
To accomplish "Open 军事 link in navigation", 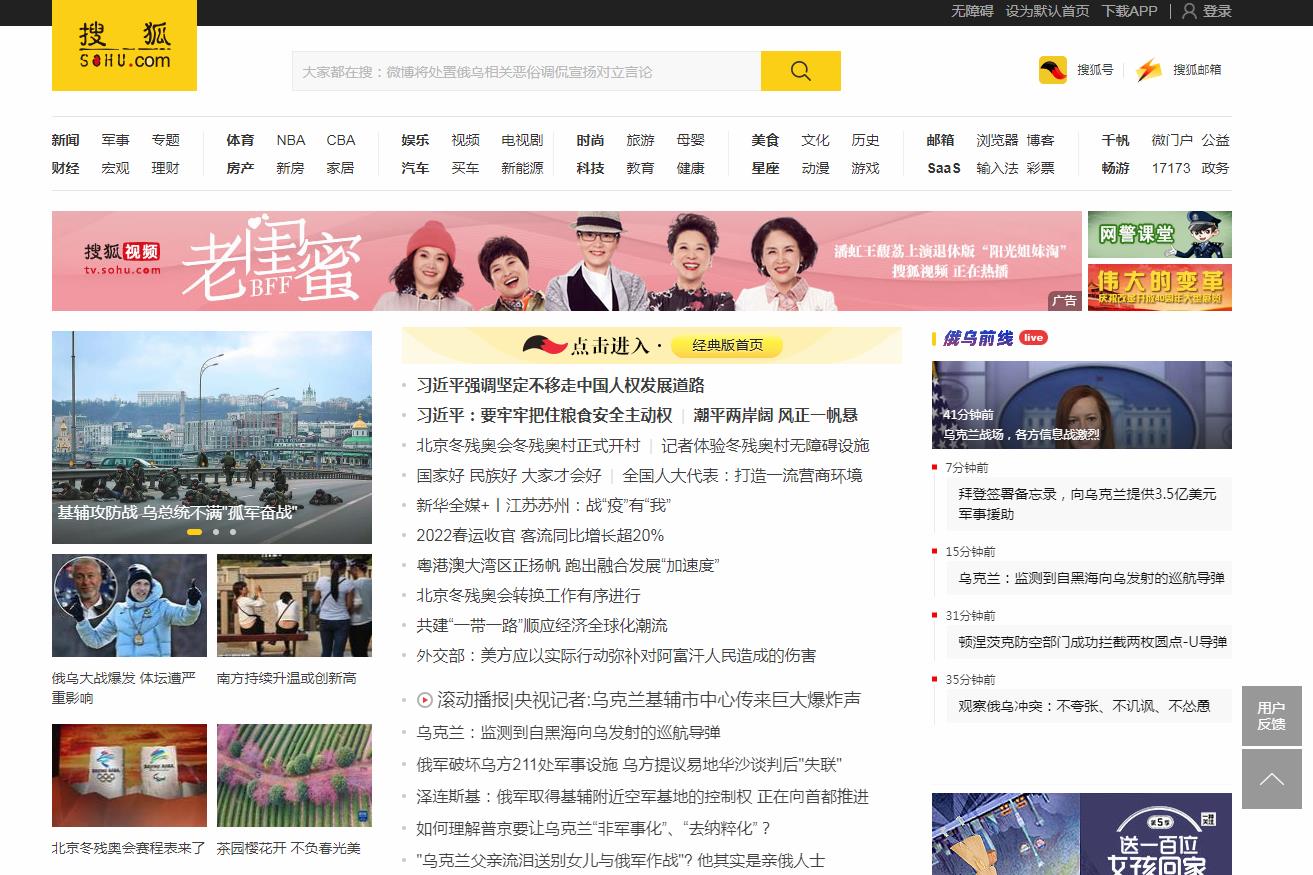I will click(x=115, y=140).
